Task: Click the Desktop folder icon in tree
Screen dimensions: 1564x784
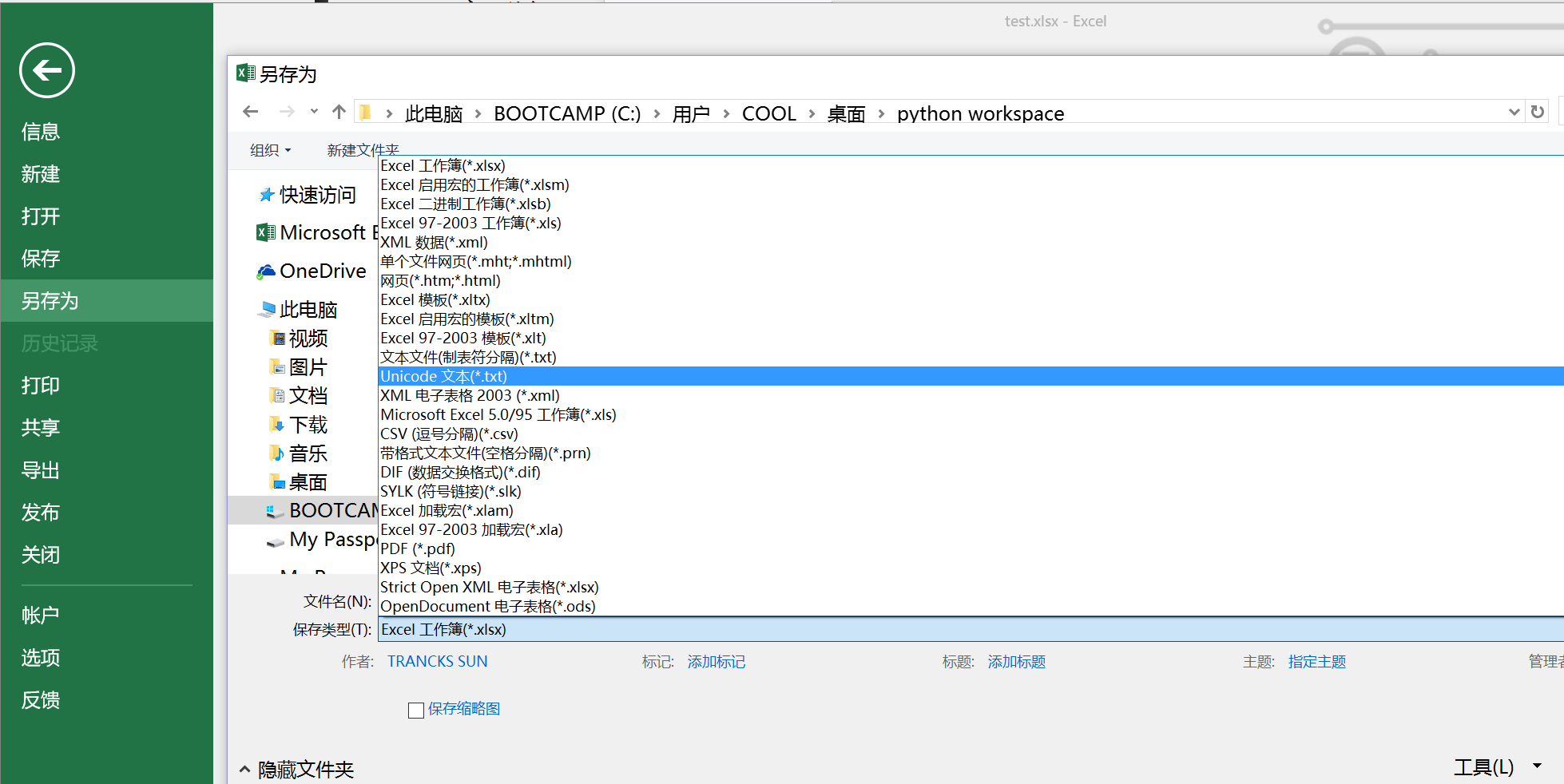Action: tap(277, 482)
